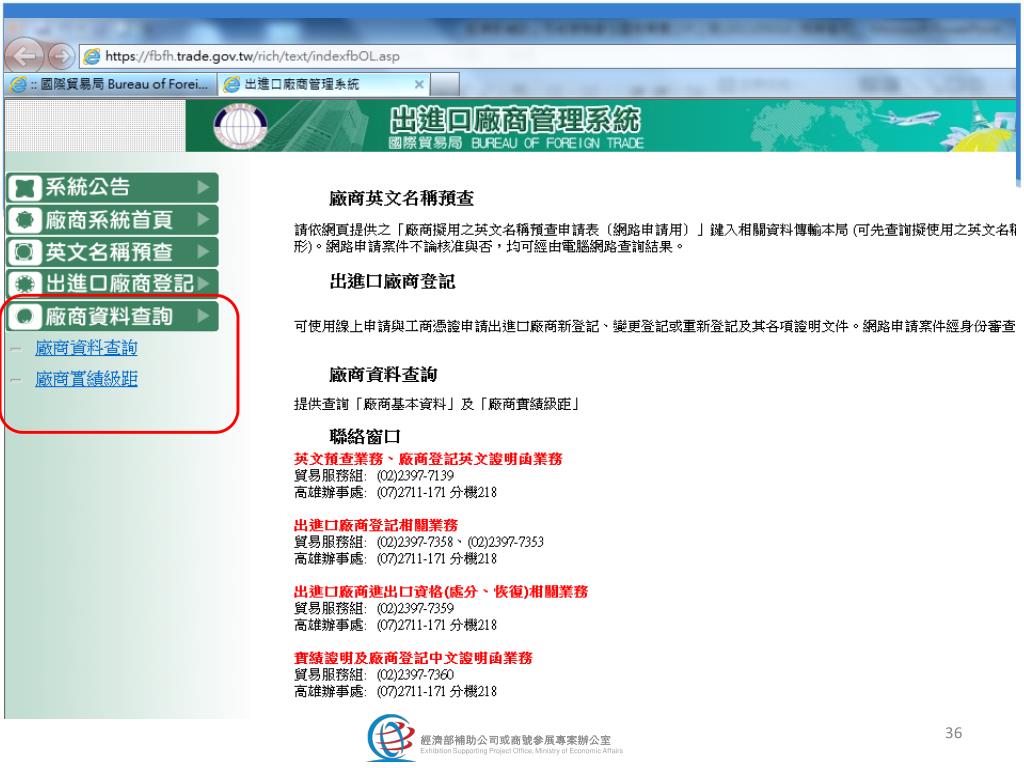Click red text 實績證明及廠商登記中文證明函業務
Screen dimensions: 1024x768
pos(413,658)
